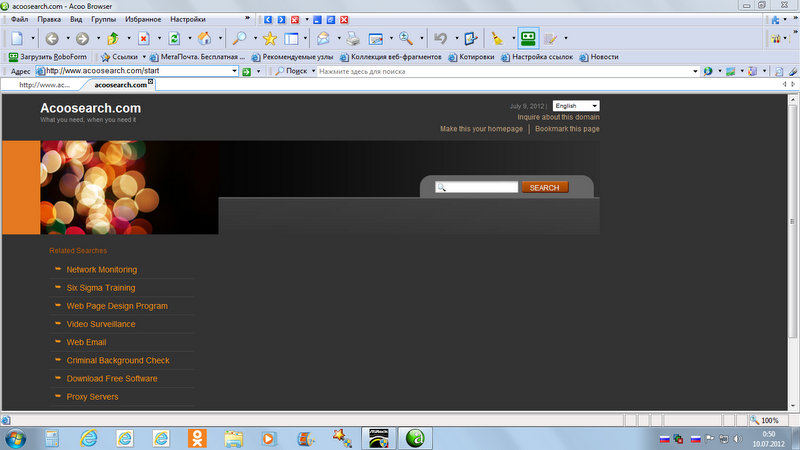This screenshot has height=450, width=800.
Task: Open the Odnoklassniki taskbar icon
Action: point(197,438)
